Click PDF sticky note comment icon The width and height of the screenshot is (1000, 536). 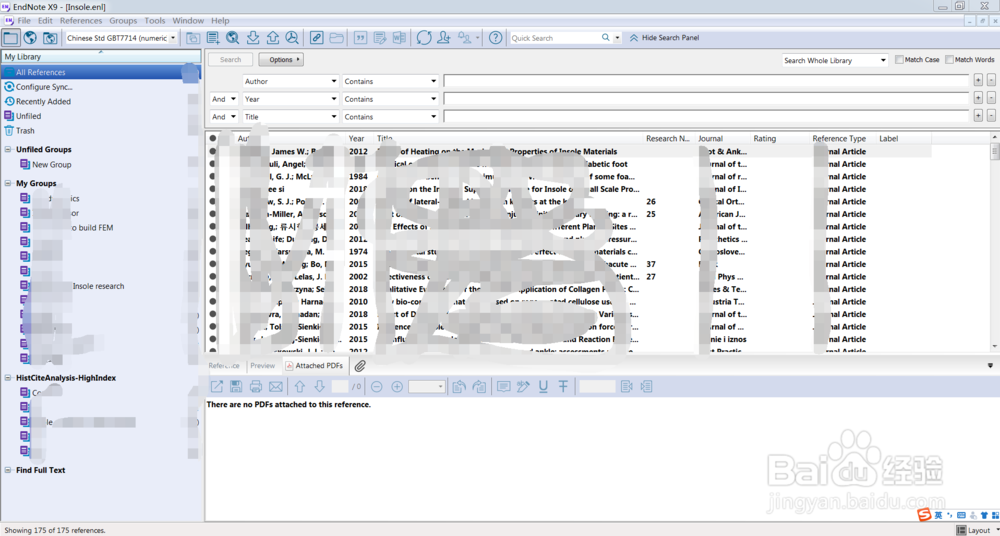[503, 387]
